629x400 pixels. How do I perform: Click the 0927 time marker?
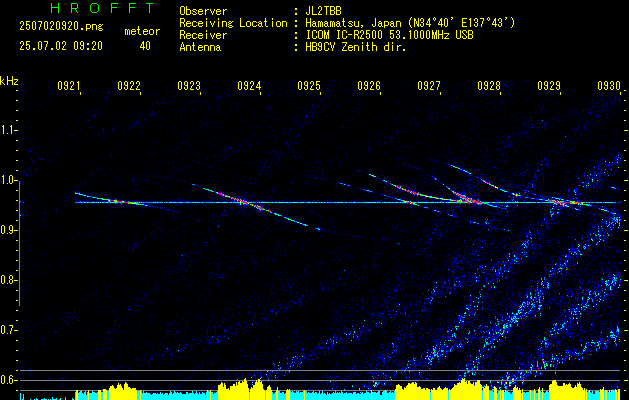pos(429,86)
